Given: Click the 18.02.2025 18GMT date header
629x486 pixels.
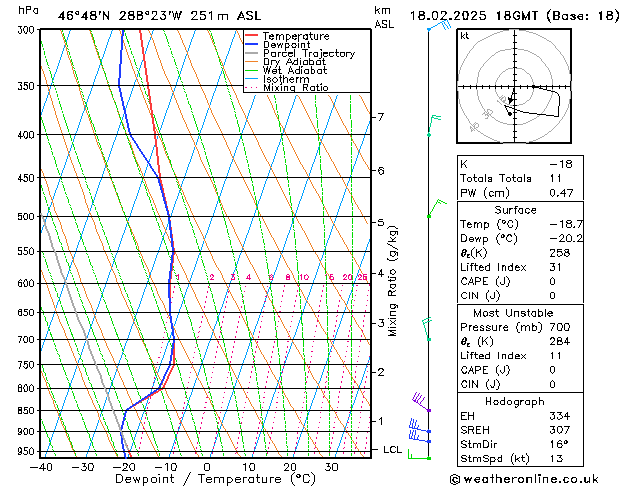Looking at the screenshot, I should [515, 16].
